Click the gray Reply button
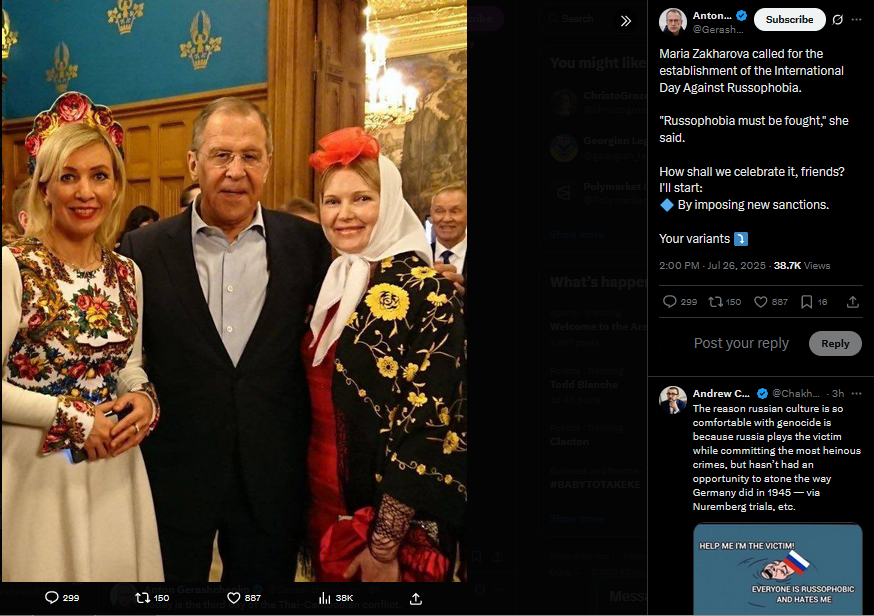 pos(835,343)
